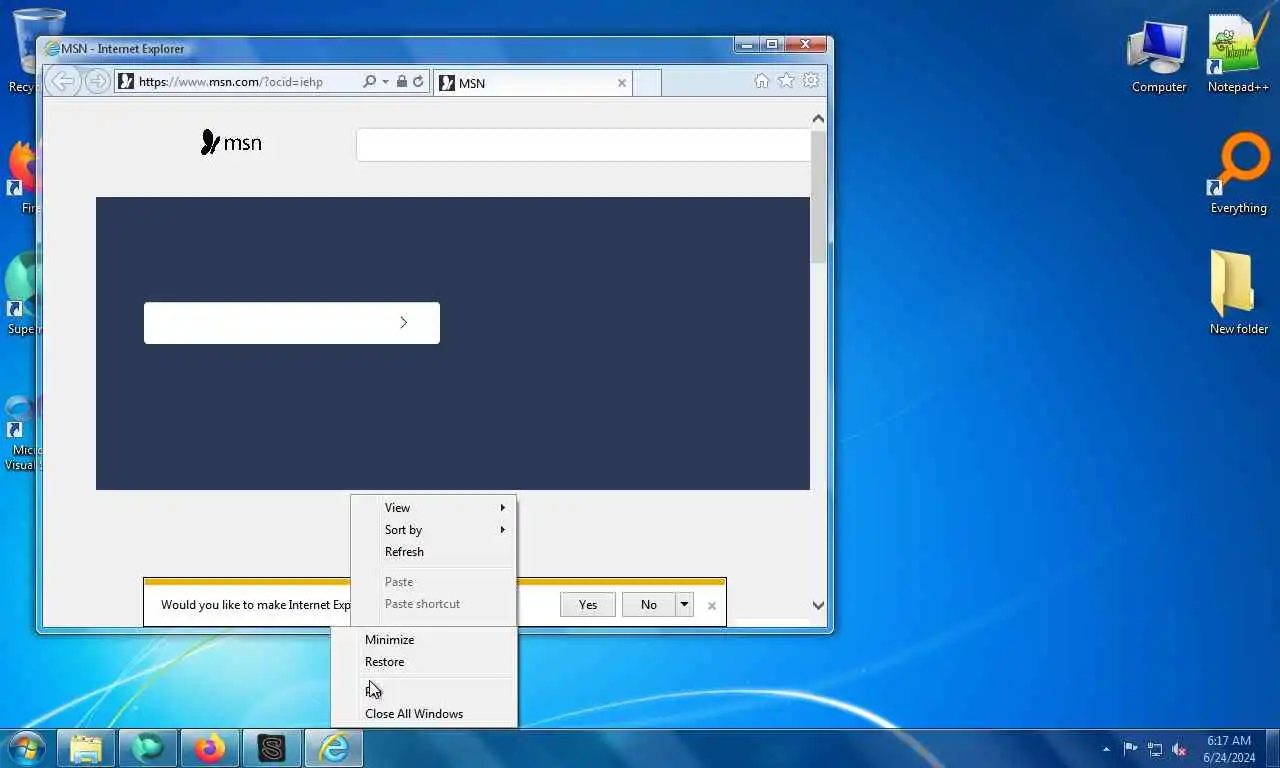The height and width of the screenshot is (768, 1280).
Task: Click the greyed-out Paste menu entry
Action: click(433, 582)
